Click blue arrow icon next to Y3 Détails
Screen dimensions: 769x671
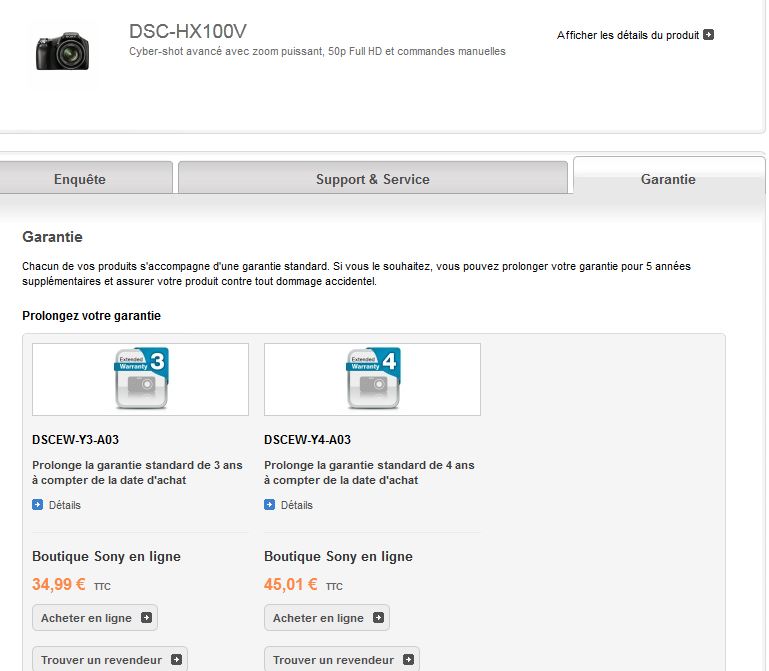point(38,505)
